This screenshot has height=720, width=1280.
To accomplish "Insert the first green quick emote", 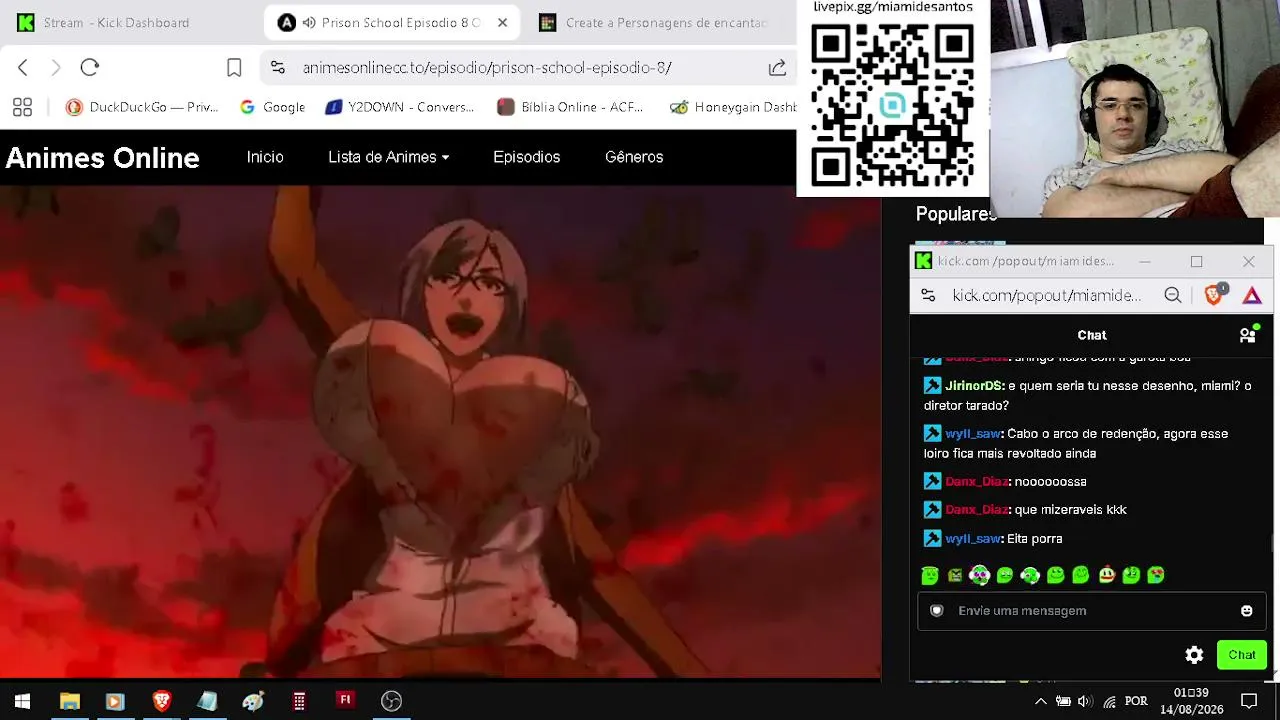I will point(930,575).
